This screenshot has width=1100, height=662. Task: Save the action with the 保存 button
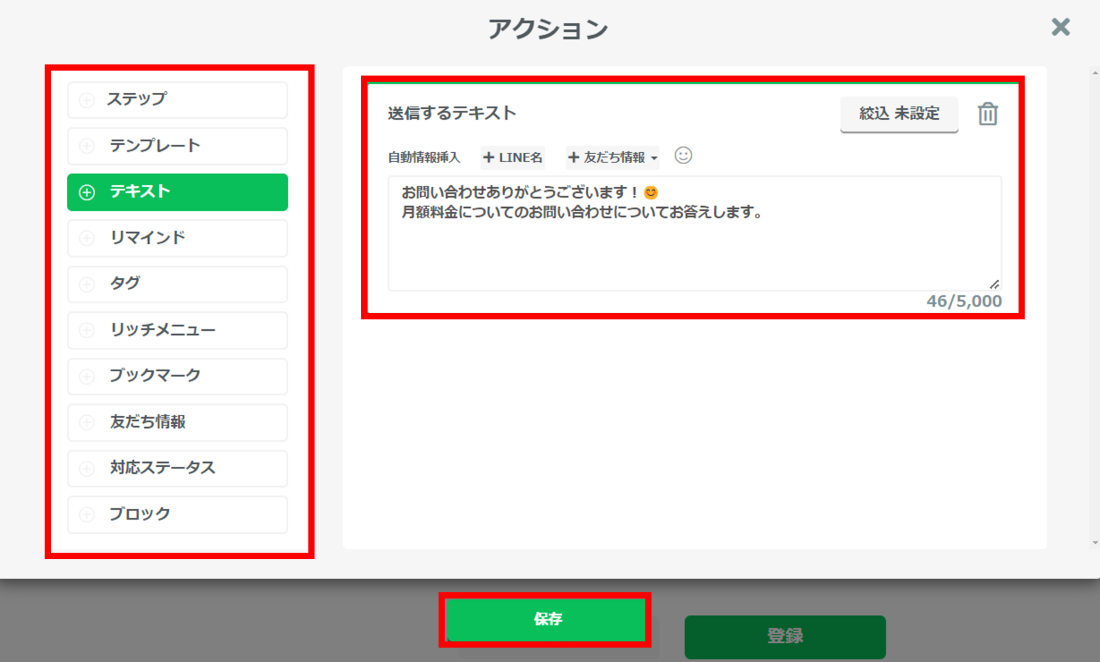(545, 620)
